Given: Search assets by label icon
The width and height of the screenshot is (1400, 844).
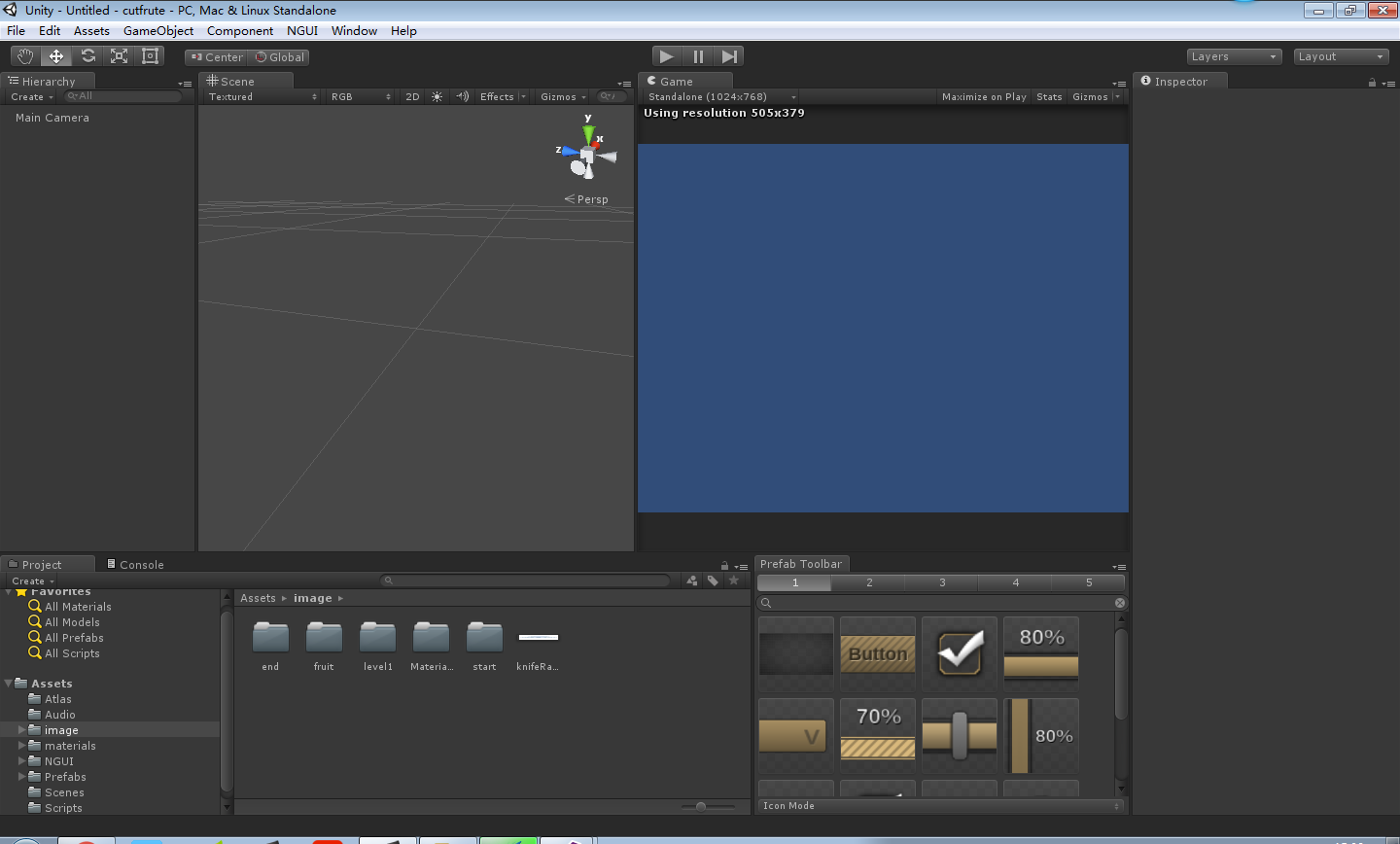Looking at the screenshot, I should tap(713, 580).
